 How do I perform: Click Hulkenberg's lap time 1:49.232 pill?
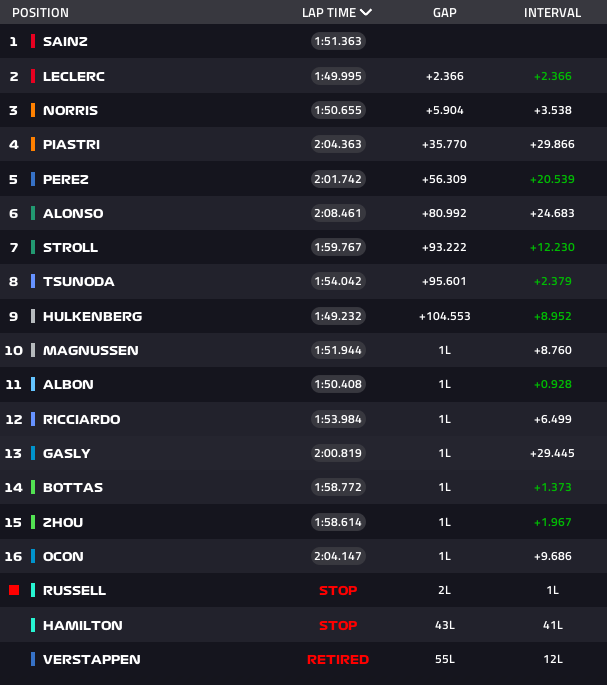[x=338, y=316]
